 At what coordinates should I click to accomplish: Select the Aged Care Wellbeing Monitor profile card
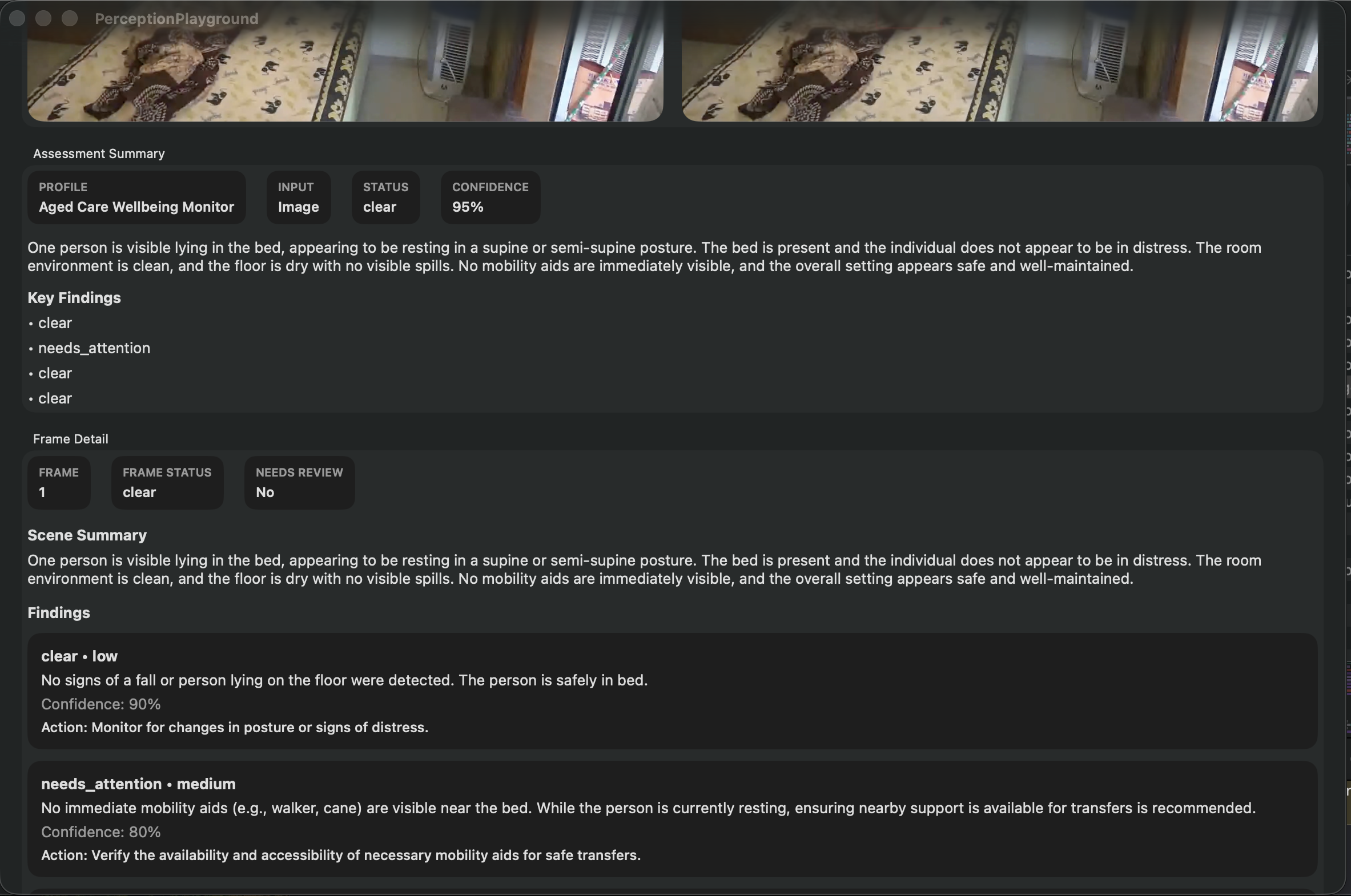point(136,197)
